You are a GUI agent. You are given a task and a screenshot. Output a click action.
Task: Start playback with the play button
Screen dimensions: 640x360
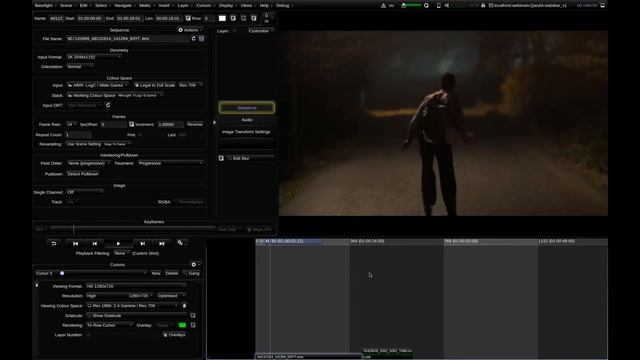(x=118, y=243)
